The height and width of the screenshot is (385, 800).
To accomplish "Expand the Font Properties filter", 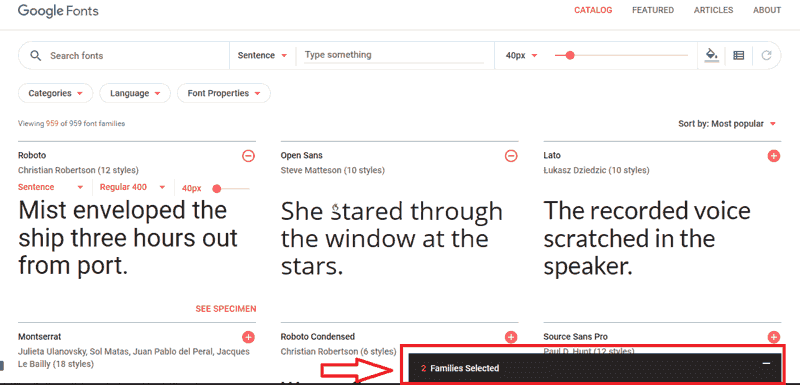I will [x=223, y=93].
